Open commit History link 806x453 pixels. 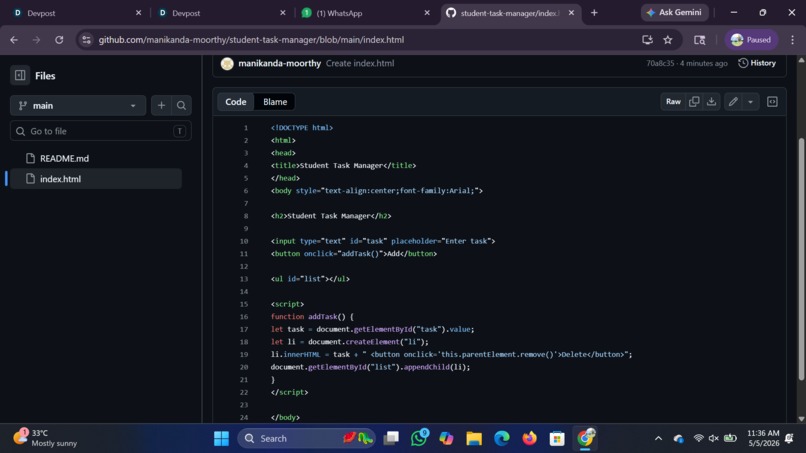point(757,63)
